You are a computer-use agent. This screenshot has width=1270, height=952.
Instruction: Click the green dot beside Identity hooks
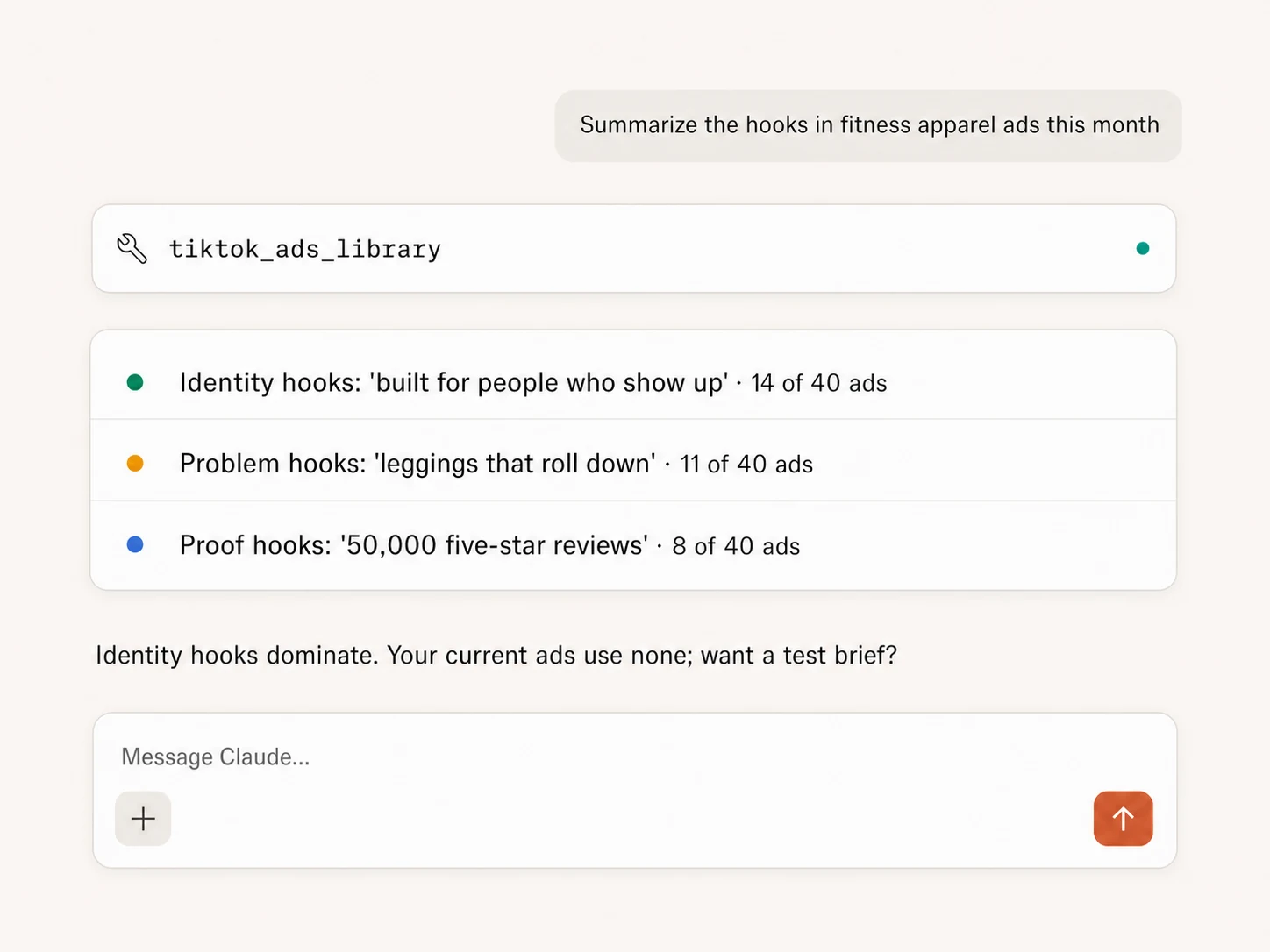coord(135,382)
